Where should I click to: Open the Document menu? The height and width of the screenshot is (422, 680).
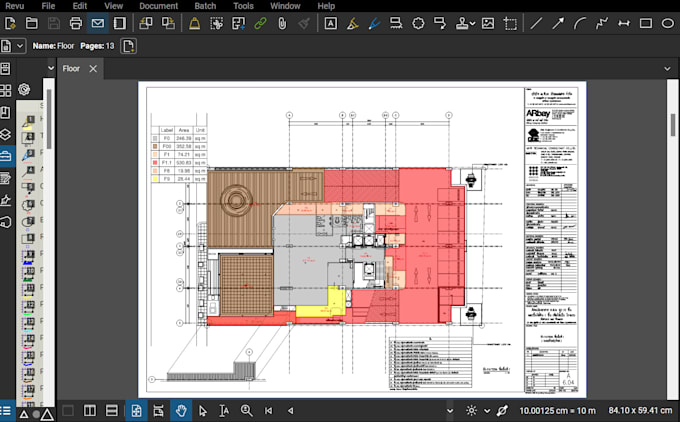click(x=158, y=6)
